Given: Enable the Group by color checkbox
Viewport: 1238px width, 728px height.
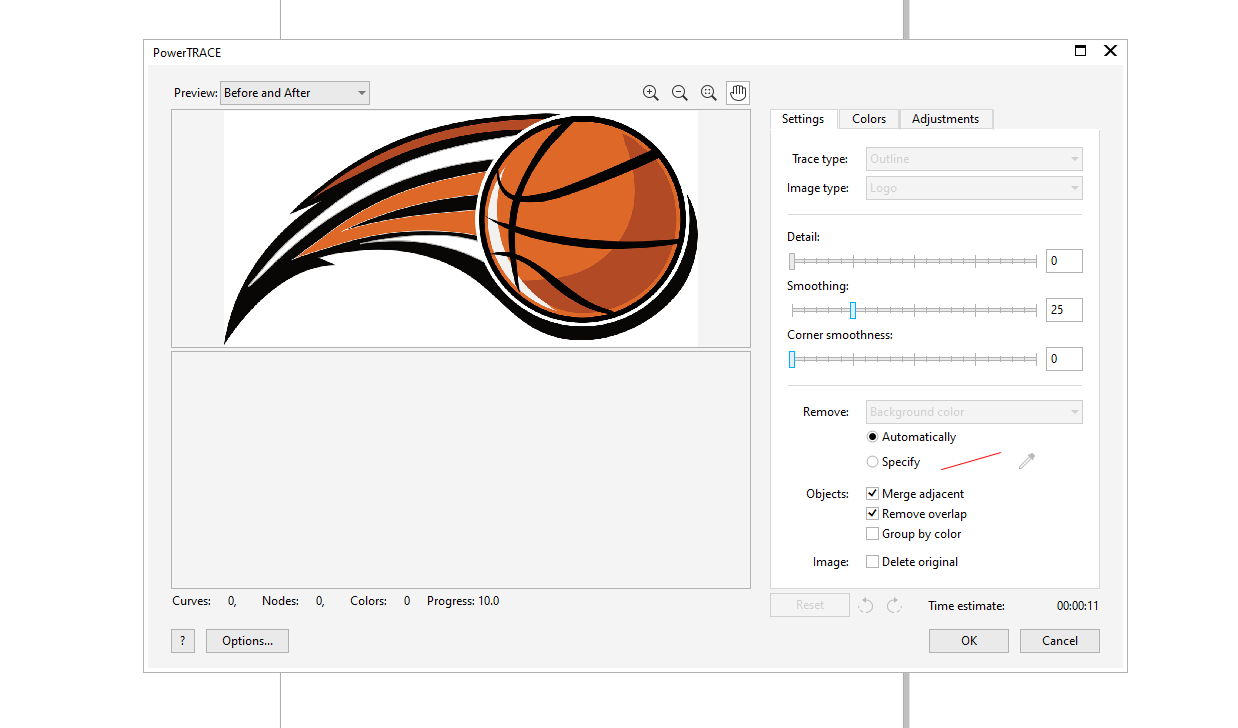Looking at the screenshot, I should point(873,534).
